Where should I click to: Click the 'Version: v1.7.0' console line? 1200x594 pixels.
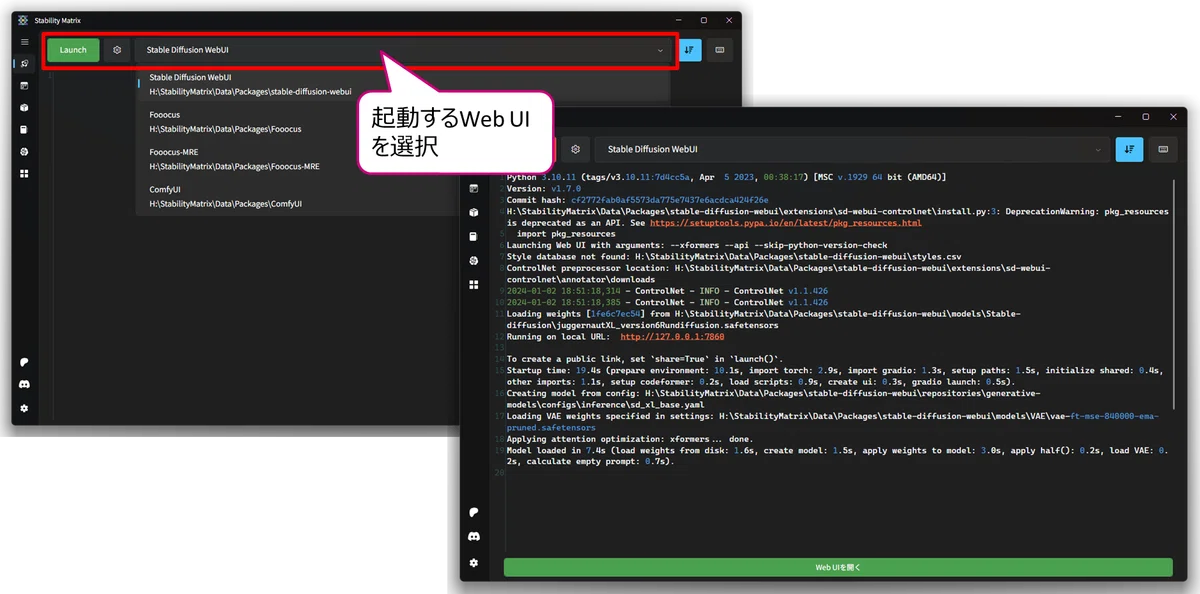(x=545, y=188)
